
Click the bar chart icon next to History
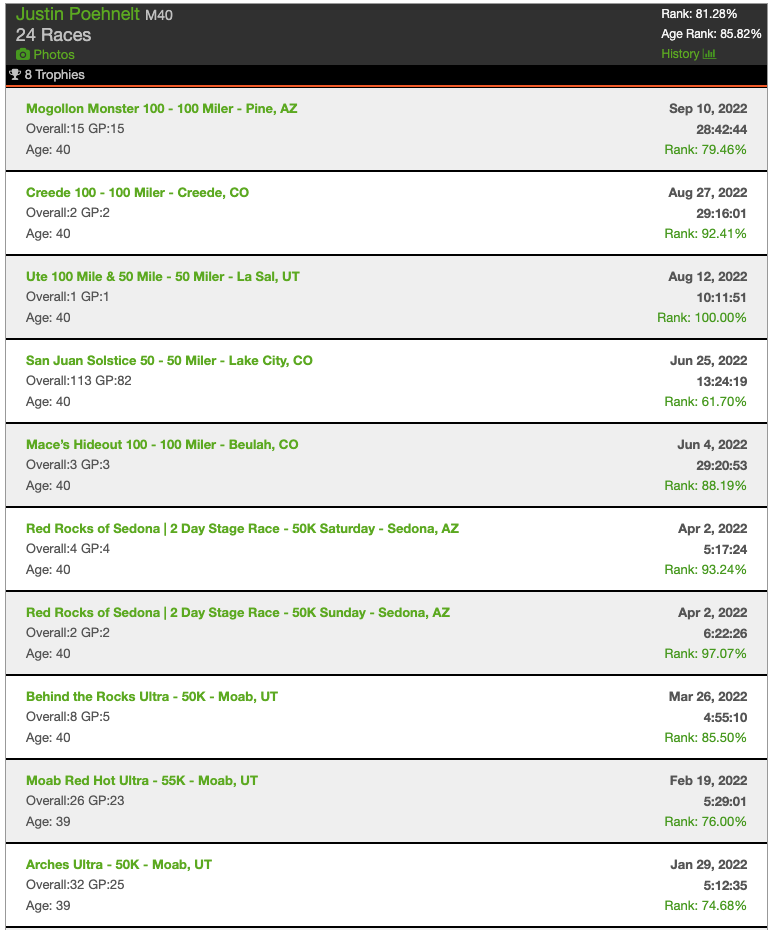pos(709,54)
